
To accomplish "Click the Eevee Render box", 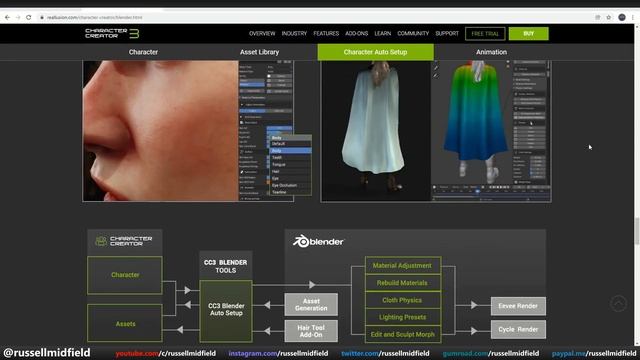I will click(518, 306).
